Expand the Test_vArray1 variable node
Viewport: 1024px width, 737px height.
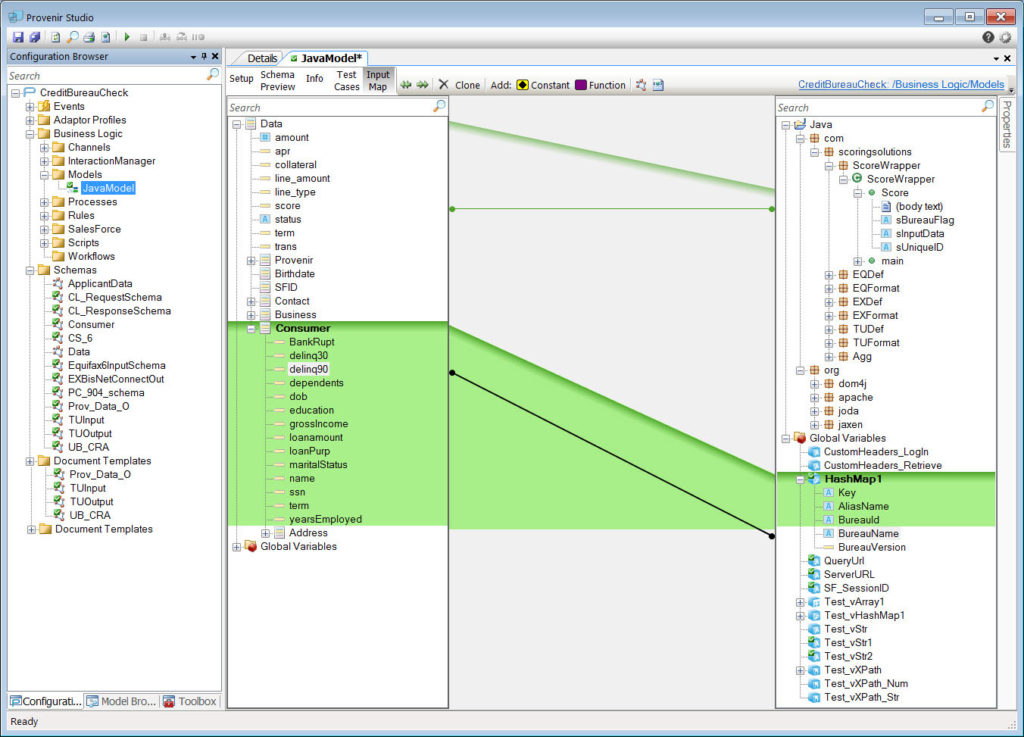pos(800,602)
